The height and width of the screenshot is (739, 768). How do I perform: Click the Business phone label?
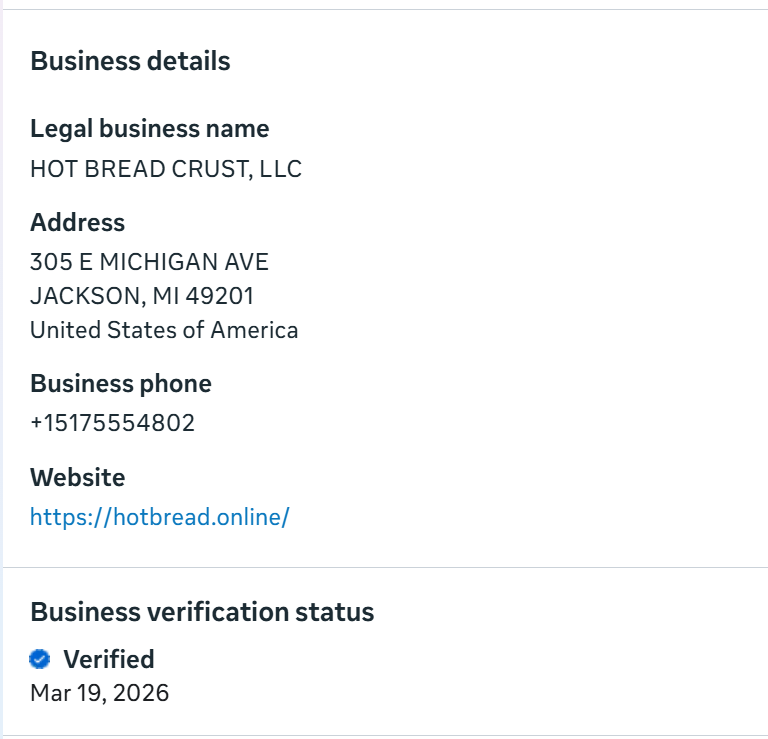point(121,384)
